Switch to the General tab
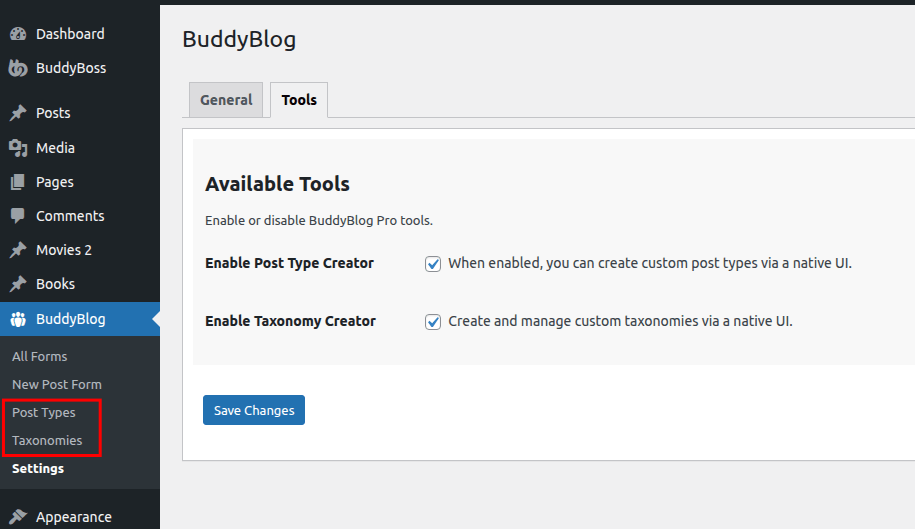The width and height of the screenshot is (915, 529). pos(226,100)
